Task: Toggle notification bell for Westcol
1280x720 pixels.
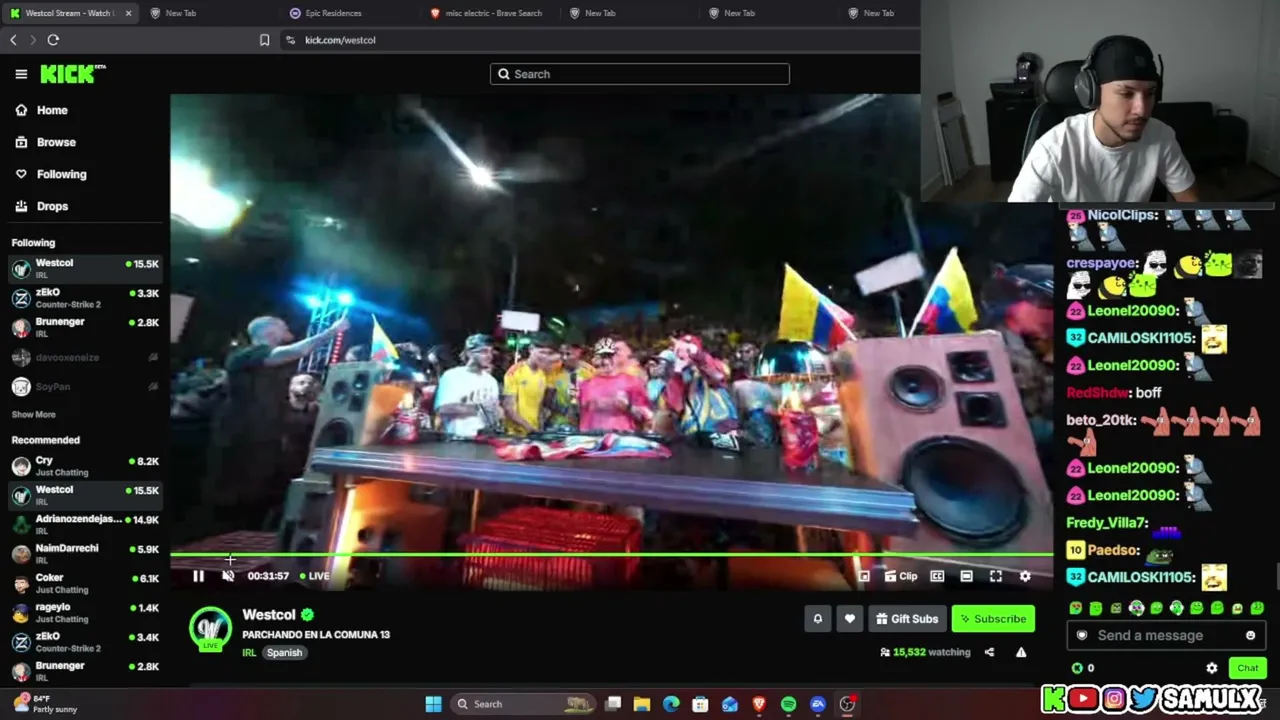Action: [817, 619]
